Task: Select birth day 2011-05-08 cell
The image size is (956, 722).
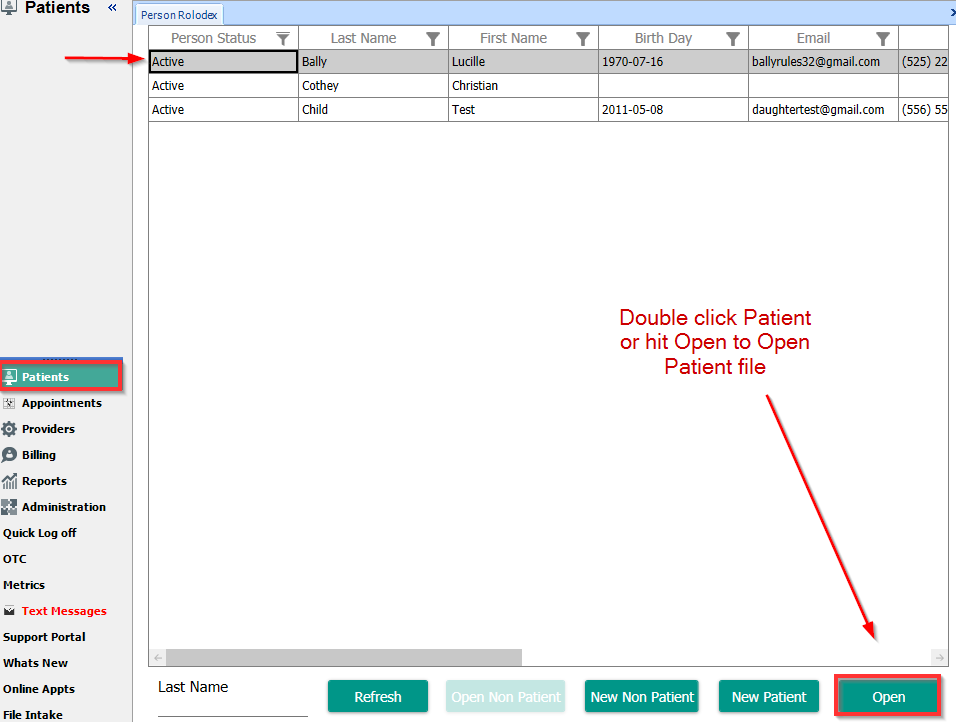Action: [673, 110]
